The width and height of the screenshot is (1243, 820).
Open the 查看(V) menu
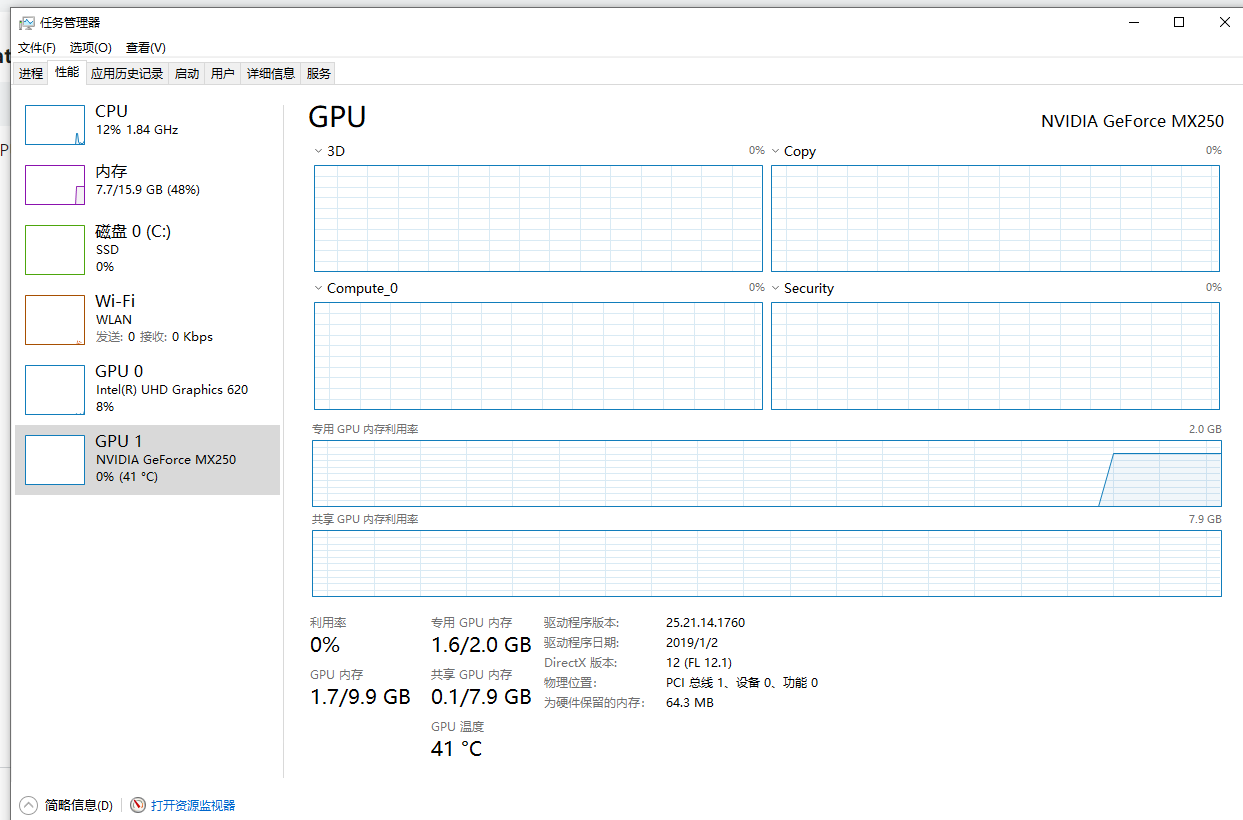pyautogui.click(x=146, y=47)
